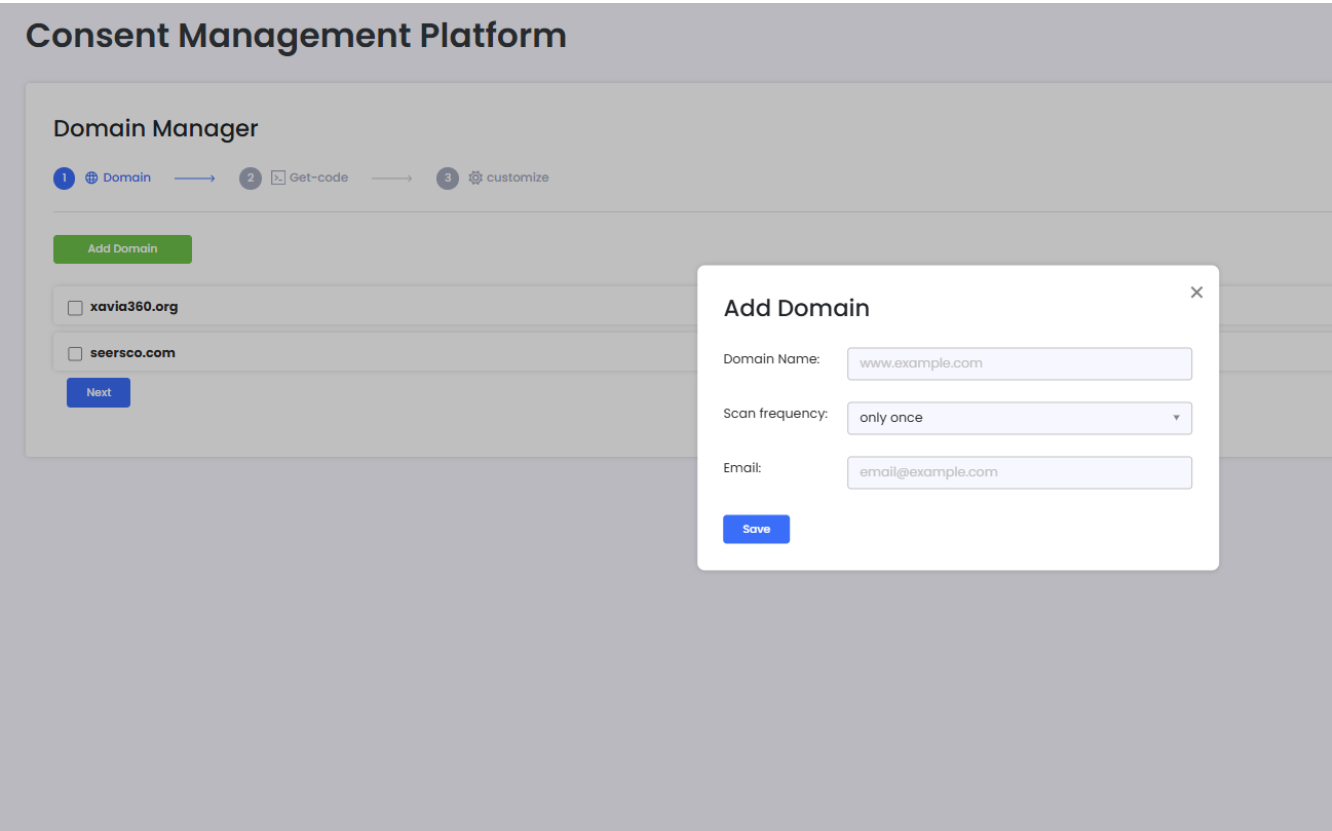The image size is (1332, 831).
Task: Click the blue Next button
Action: click(x=98, y=393)
